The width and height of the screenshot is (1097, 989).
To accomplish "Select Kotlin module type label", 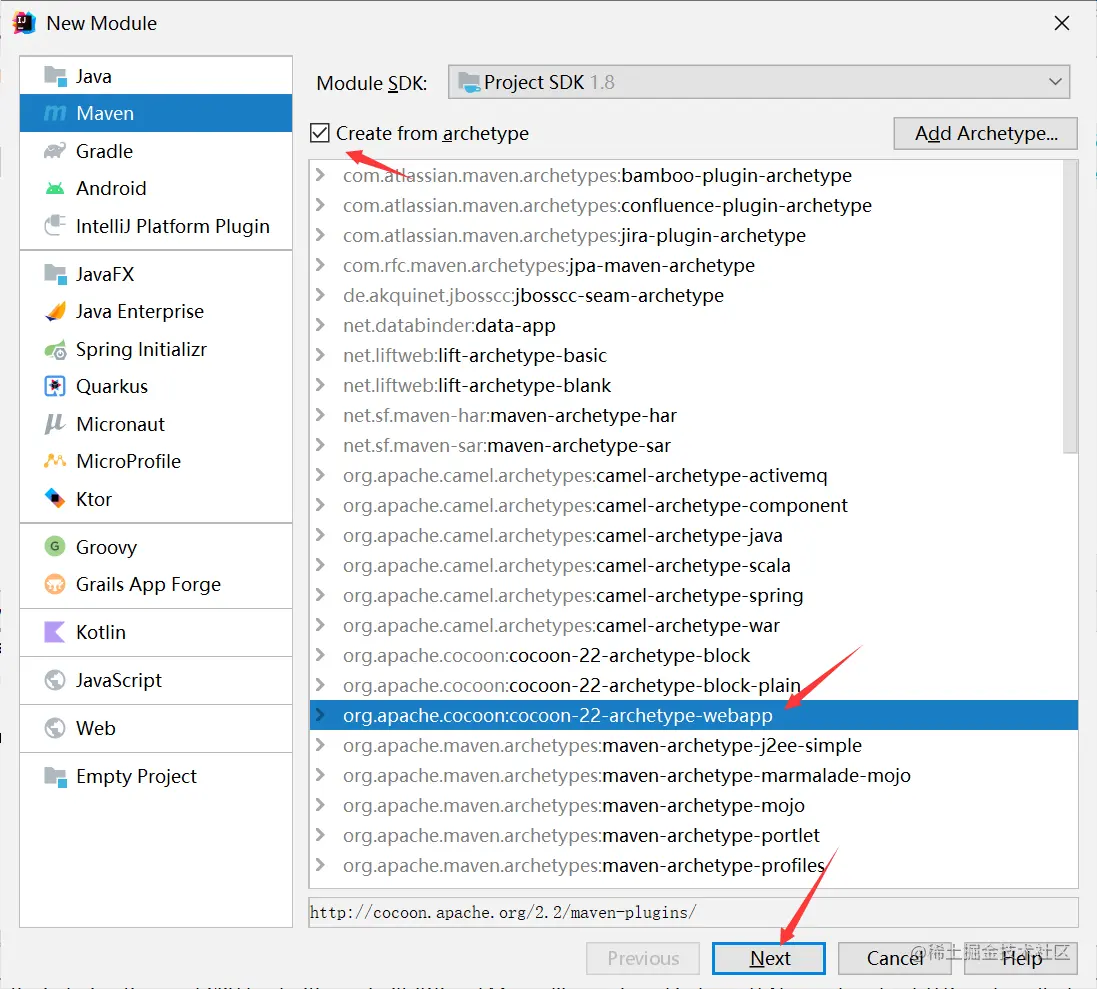I will 101,632.
